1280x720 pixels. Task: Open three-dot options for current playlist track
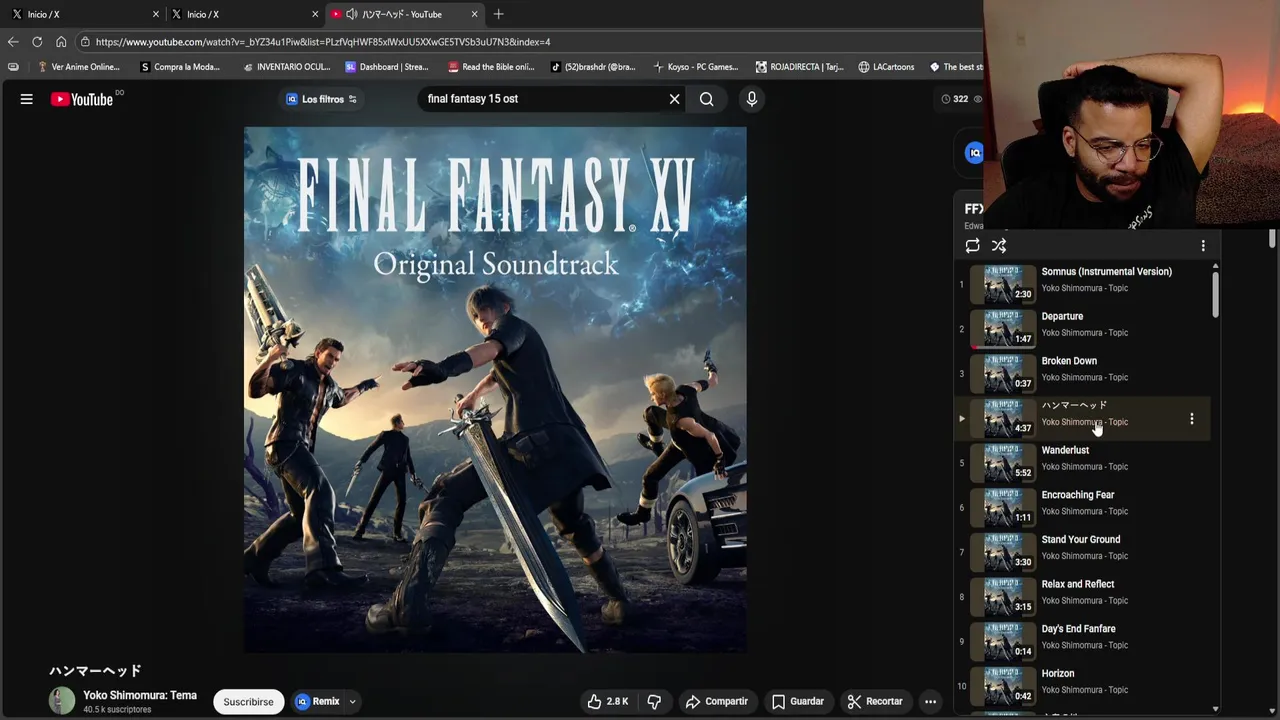tap(1192, 419)
